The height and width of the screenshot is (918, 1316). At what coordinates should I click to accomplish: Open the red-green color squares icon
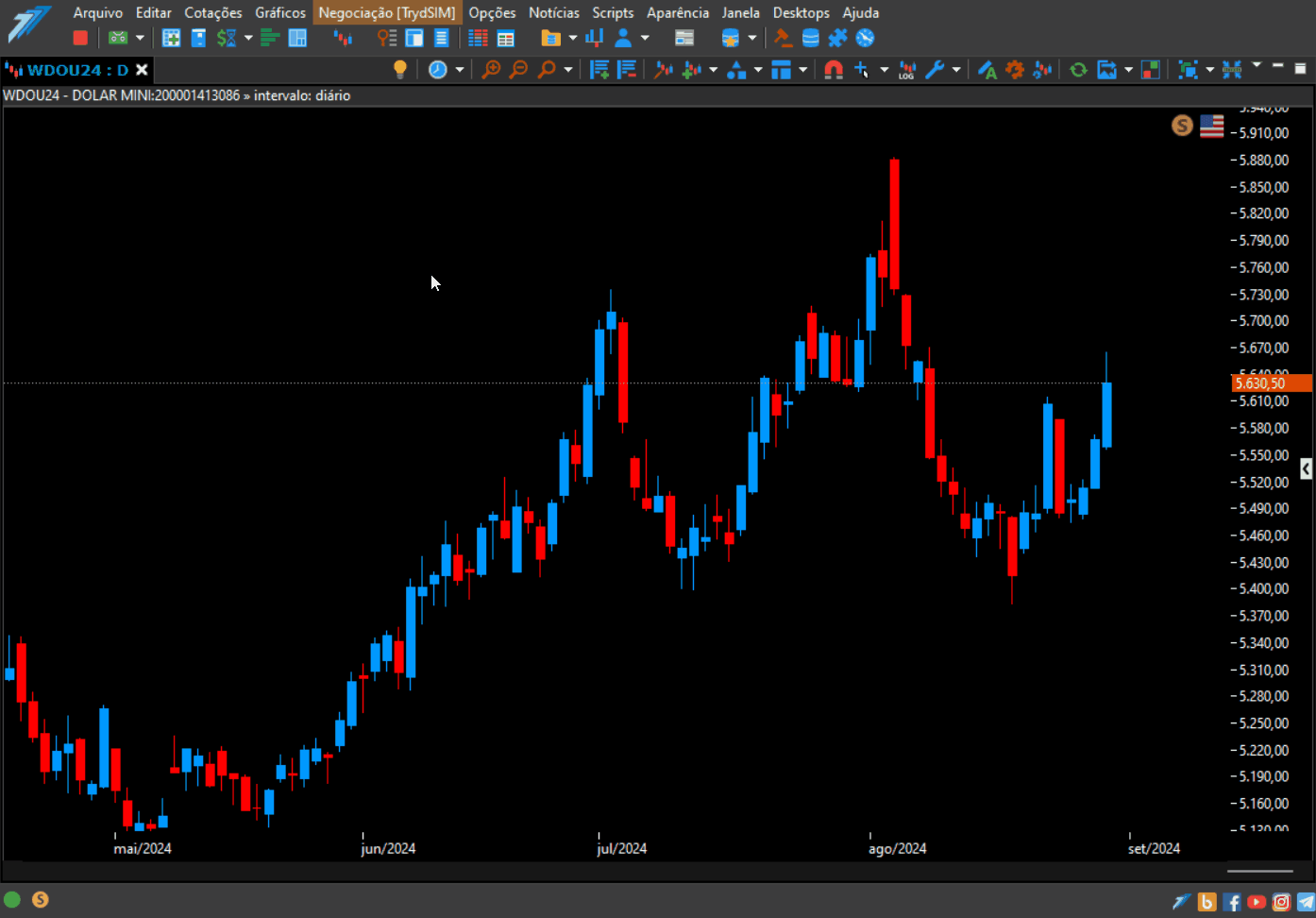click(1151, 69)
